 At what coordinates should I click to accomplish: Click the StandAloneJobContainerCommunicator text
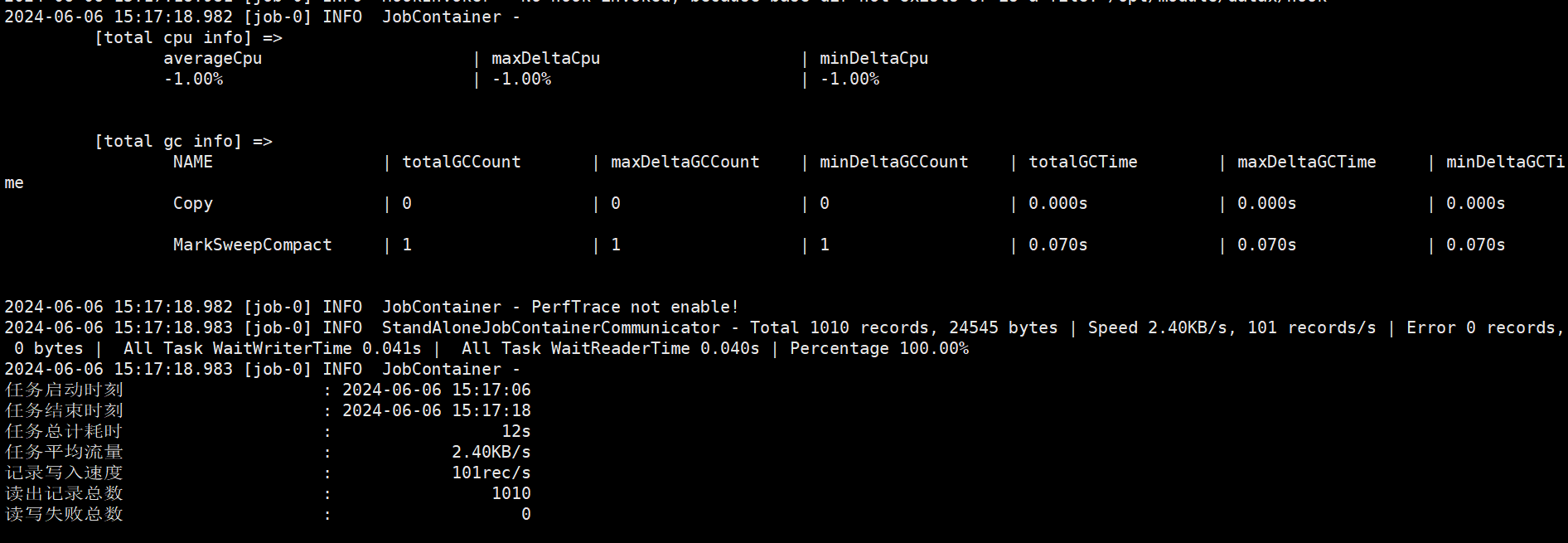pyautogui.click(x=550, y=327)
